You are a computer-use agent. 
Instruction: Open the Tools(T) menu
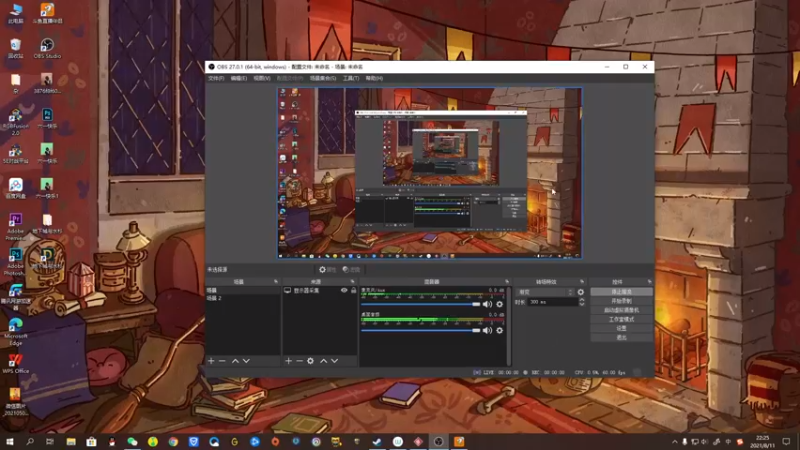click(351, 78)
